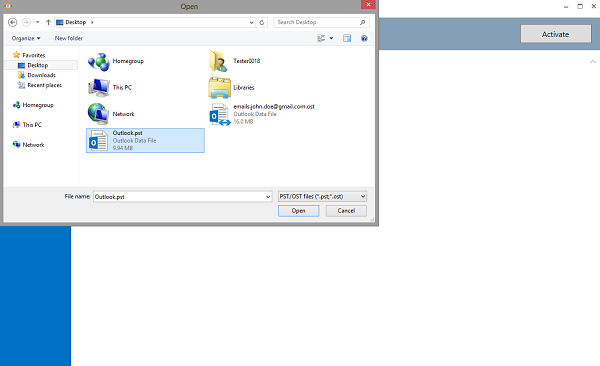The image size is (600, 366).
Task: Expand the address bar history dropdown
Action: pos(251,22)
